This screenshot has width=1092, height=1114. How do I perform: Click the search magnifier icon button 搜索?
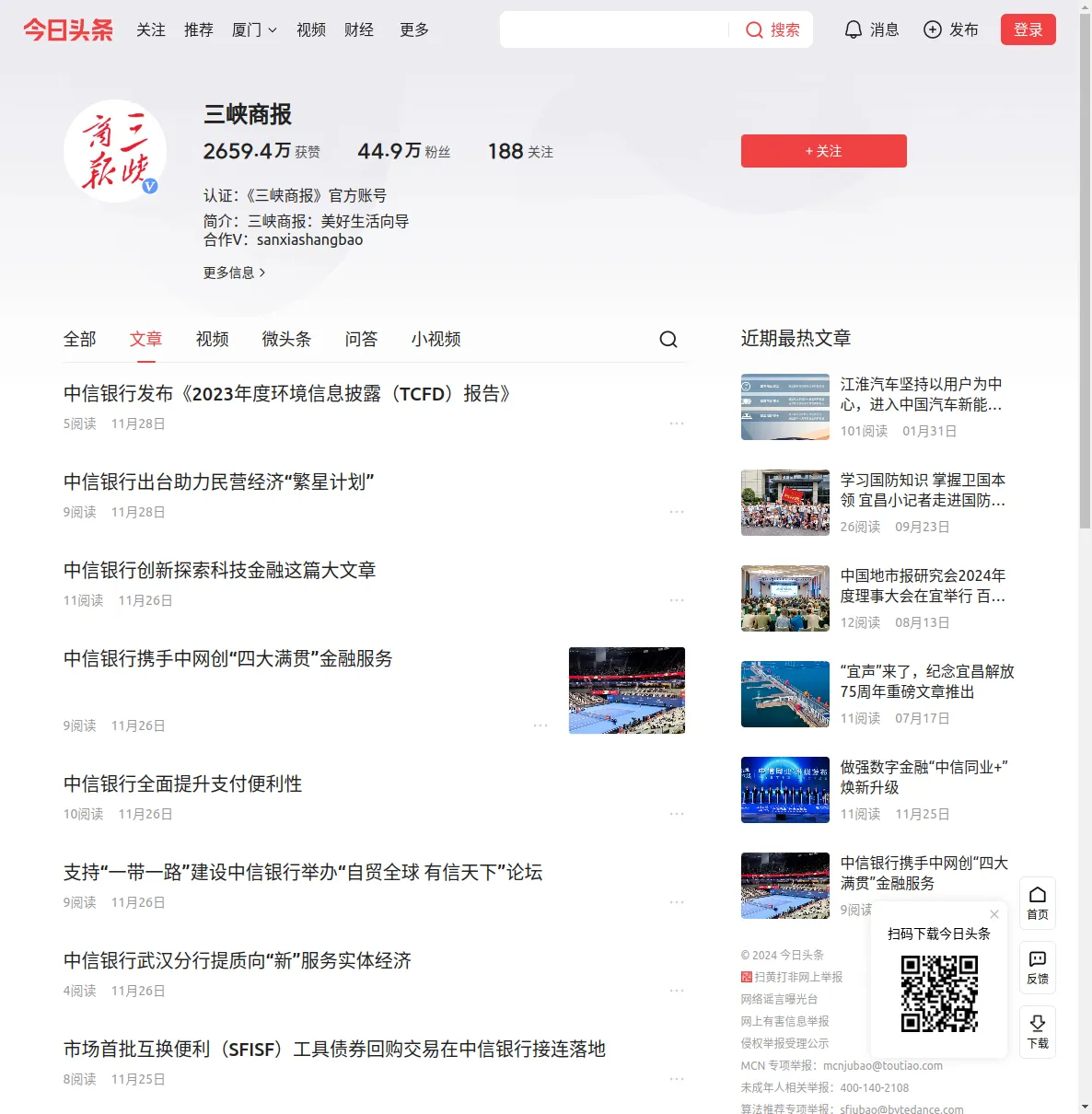click(772, 29)
